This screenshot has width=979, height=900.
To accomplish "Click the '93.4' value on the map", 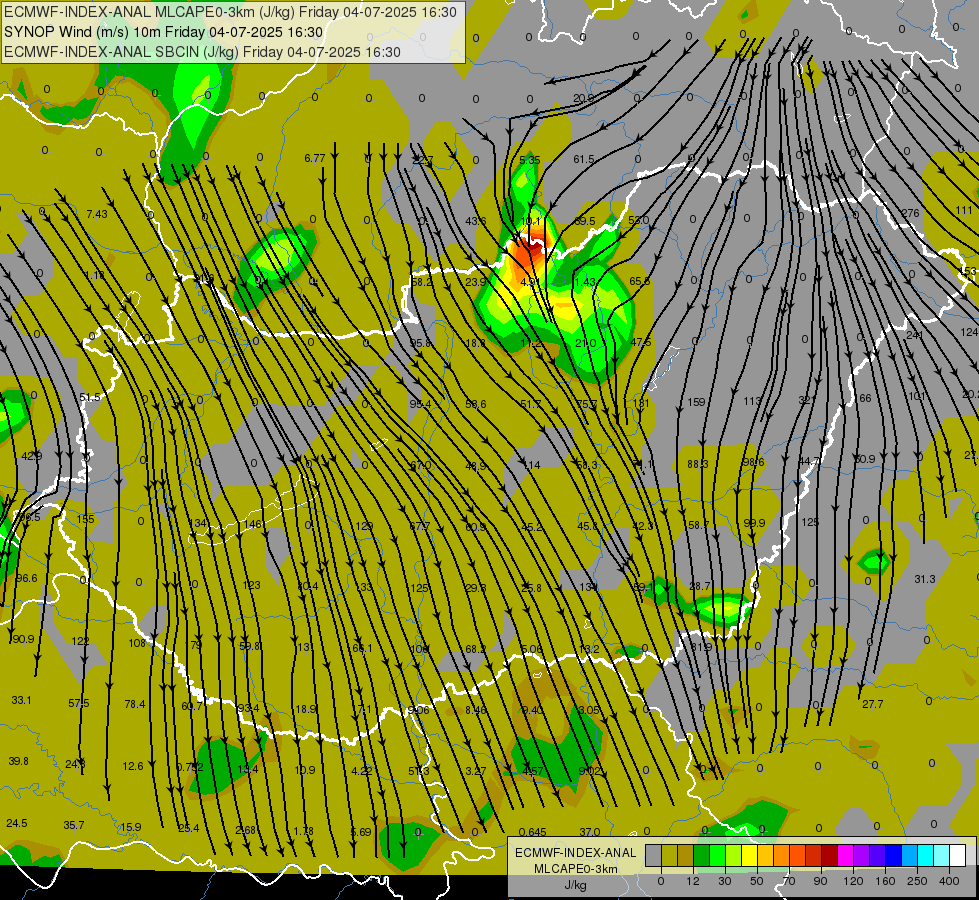I will pyautogui.click(x=248, y=708).
